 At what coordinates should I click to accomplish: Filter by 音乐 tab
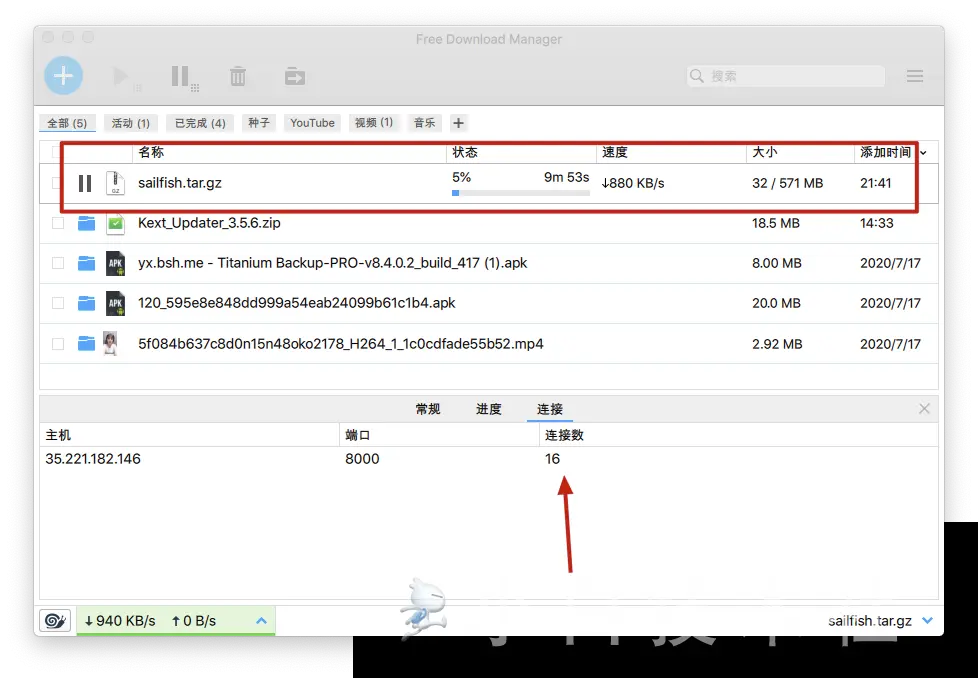pos(425,123)
